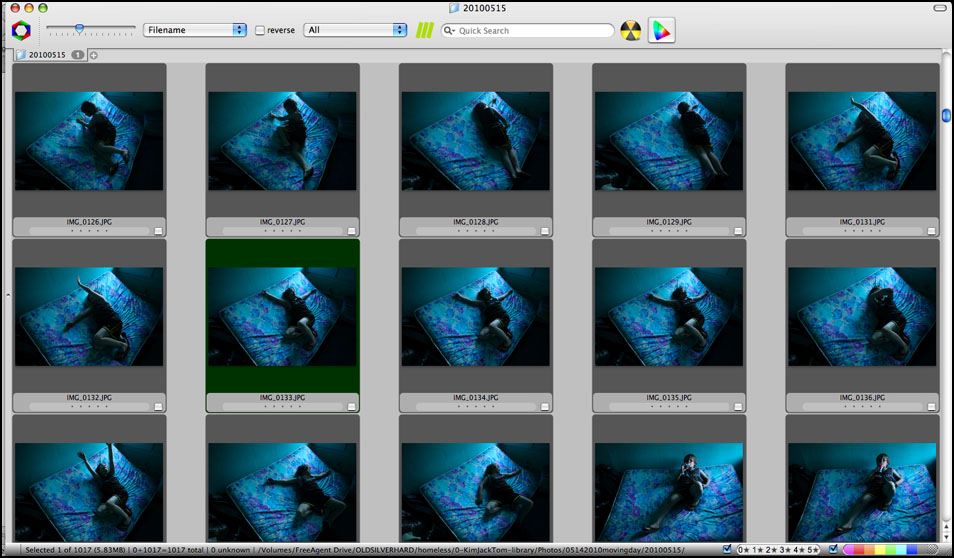Filter by 1 star rating
The width and height of the screenshot is (954, 558).
point(757,550)
